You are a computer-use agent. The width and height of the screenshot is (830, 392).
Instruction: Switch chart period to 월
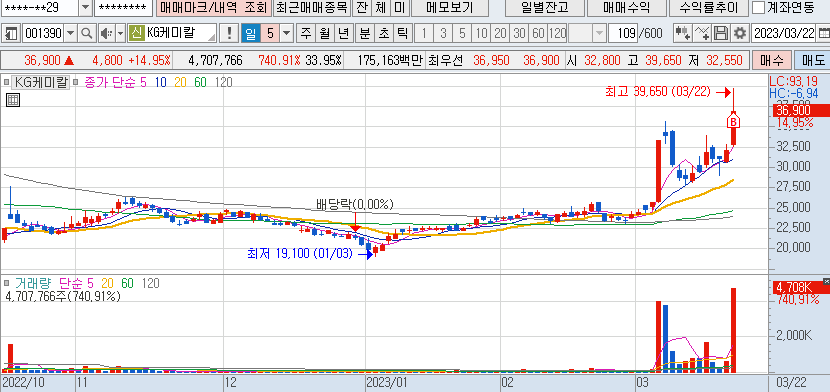click(324, 33)
